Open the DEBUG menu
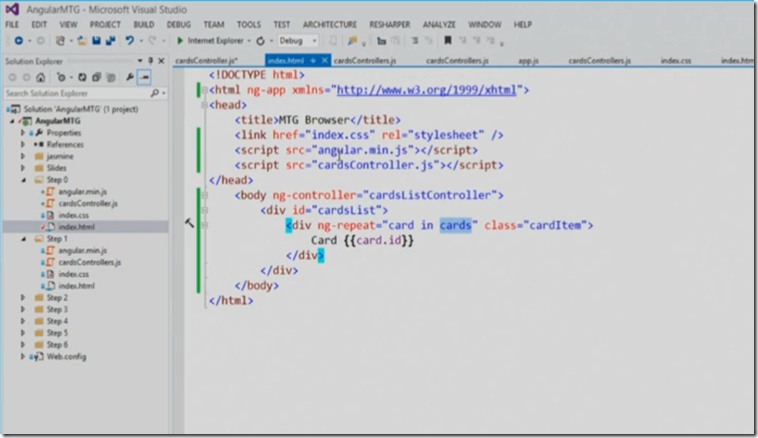This screenshot has height=438, width=758. click(x=179, y=24)
